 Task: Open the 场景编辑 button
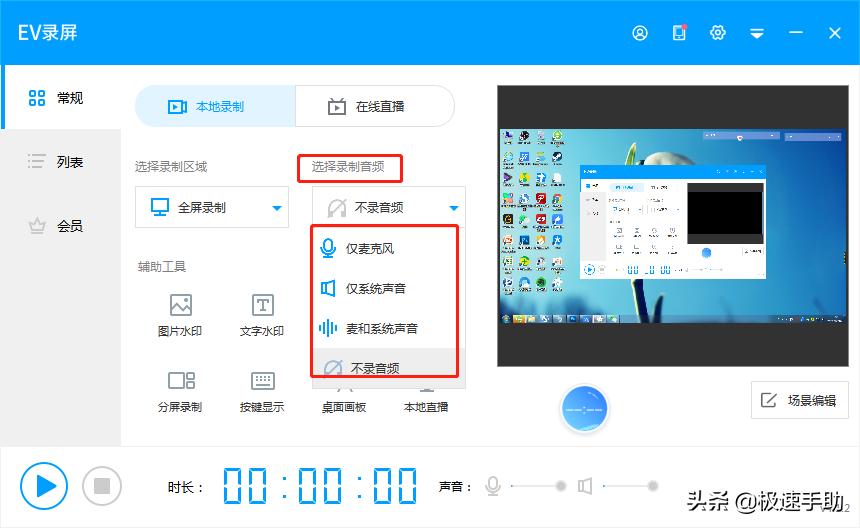[x=800, y=400]
